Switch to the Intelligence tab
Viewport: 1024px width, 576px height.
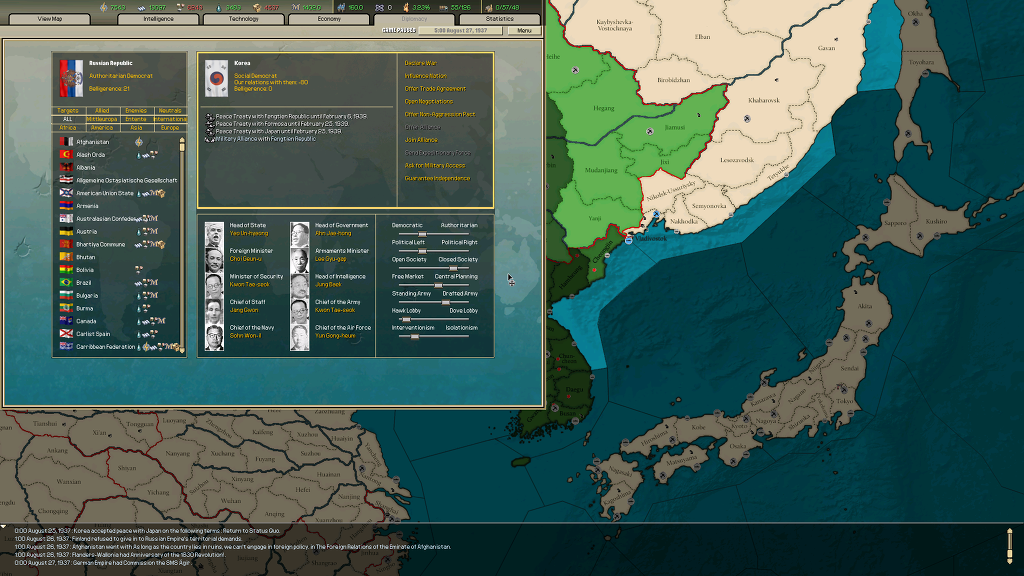(x=158, y=19)
